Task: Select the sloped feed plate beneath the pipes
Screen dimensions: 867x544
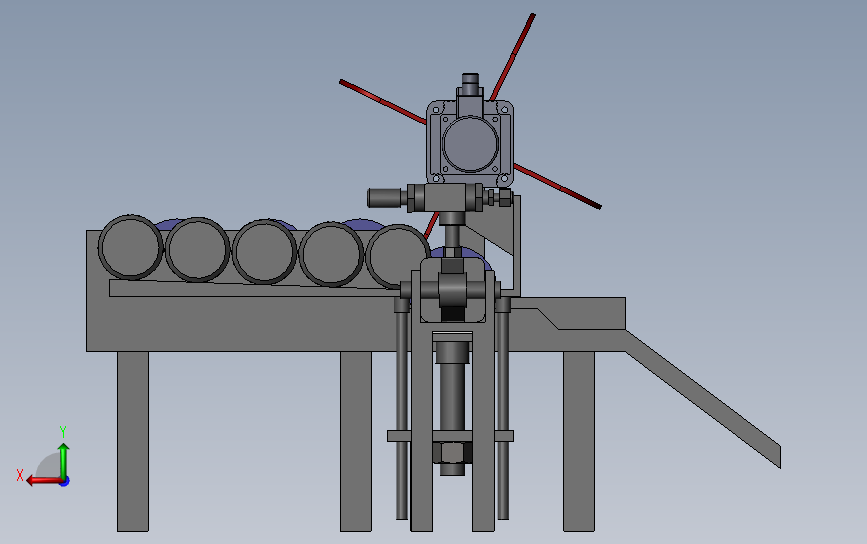Action: click(252, 288)
